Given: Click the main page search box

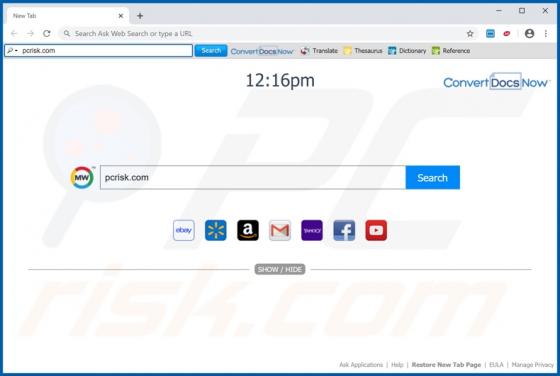Looking at the screenshot, I should [253, 177].
